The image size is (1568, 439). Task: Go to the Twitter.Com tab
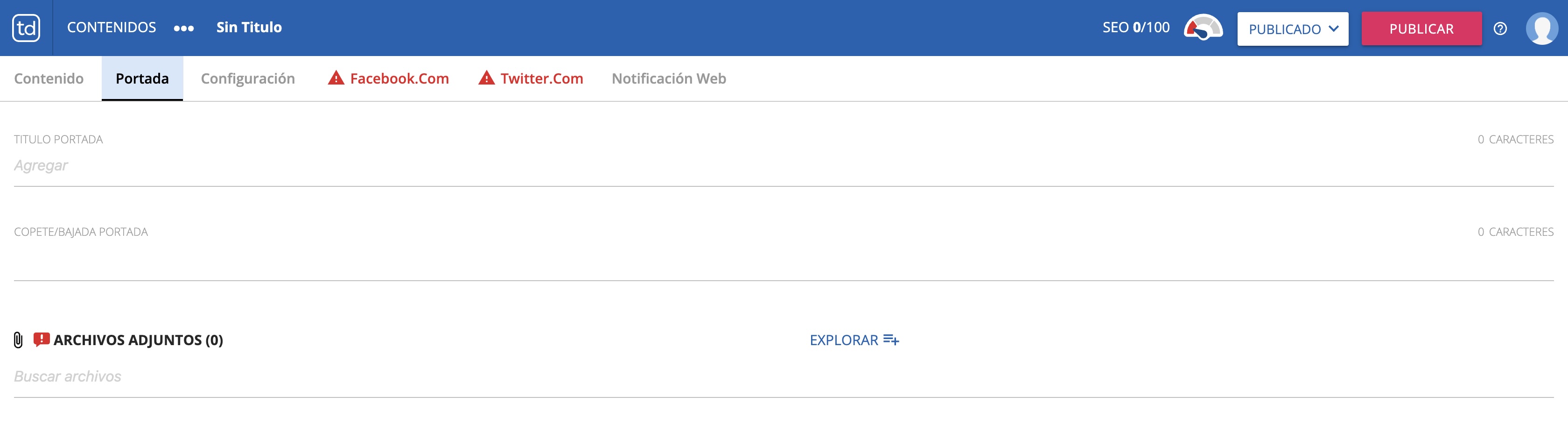[541, 78]
